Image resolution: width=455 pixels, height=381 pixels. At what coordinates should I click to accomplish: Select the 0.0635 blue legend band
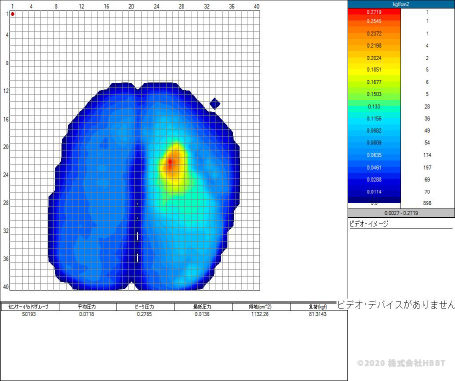pos(374,155)
